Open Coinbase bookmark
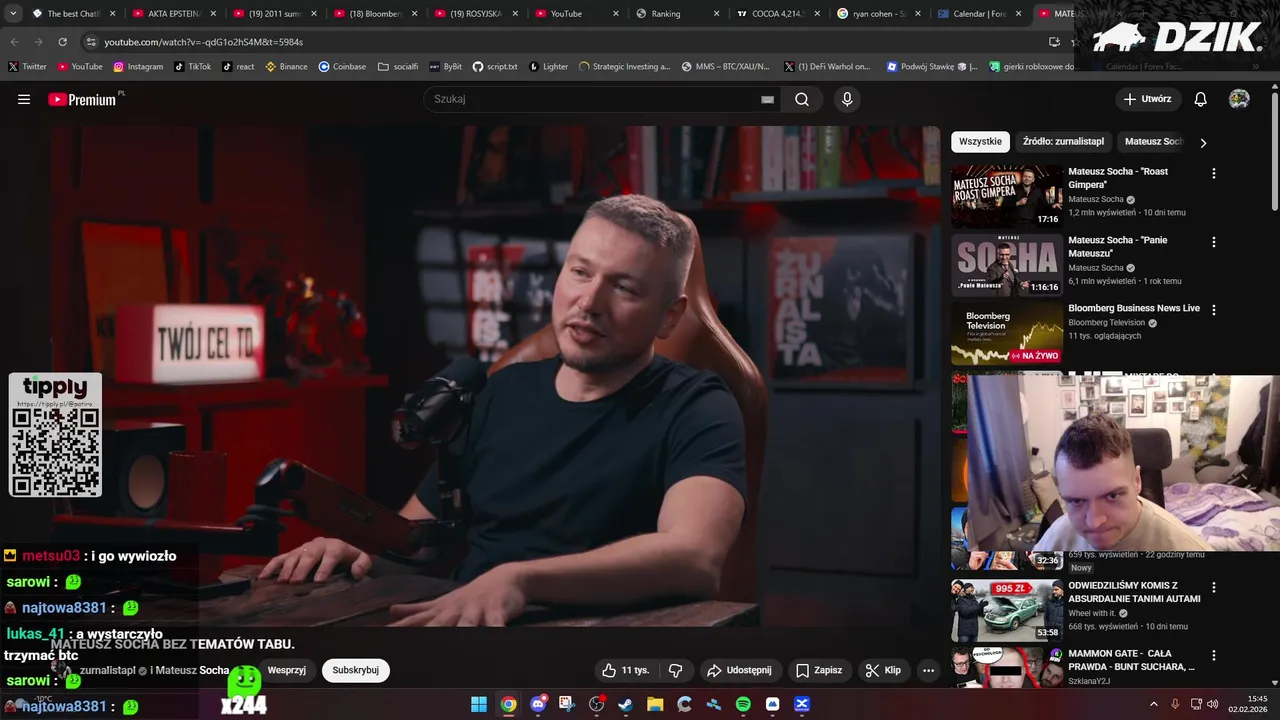 342,67
